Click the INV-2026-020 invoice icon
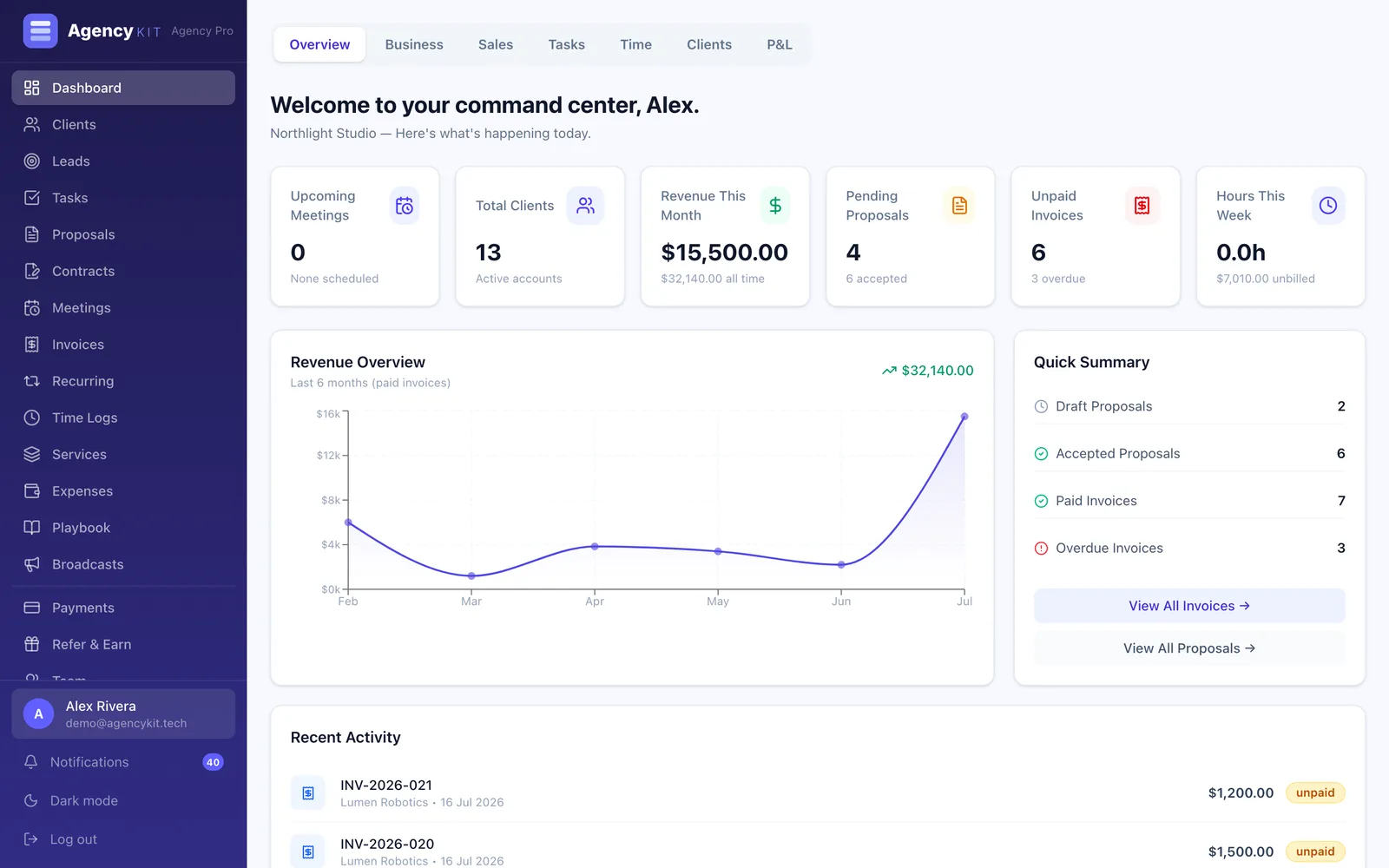 point(308,852)
